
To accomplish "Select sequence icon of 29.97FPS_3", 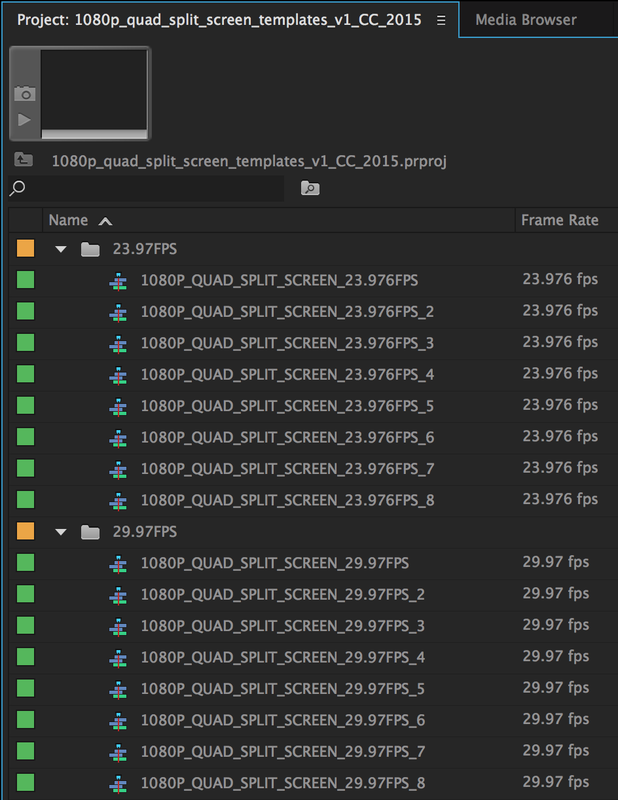I will pyautogui.click(x=118, y=627).
